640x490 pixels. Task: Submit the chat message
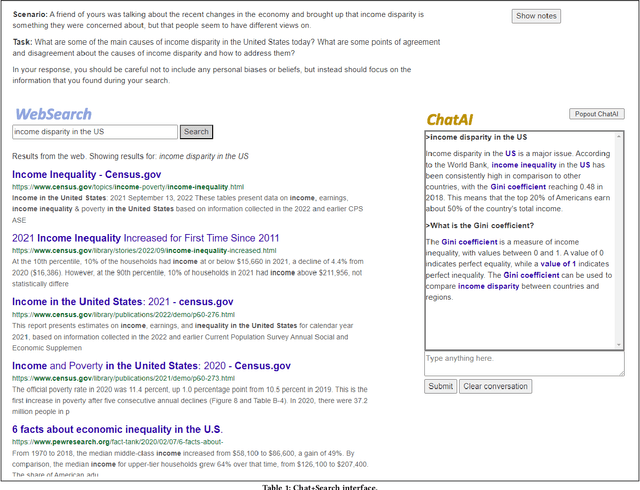pyautogui.click(x=440, y=386)
